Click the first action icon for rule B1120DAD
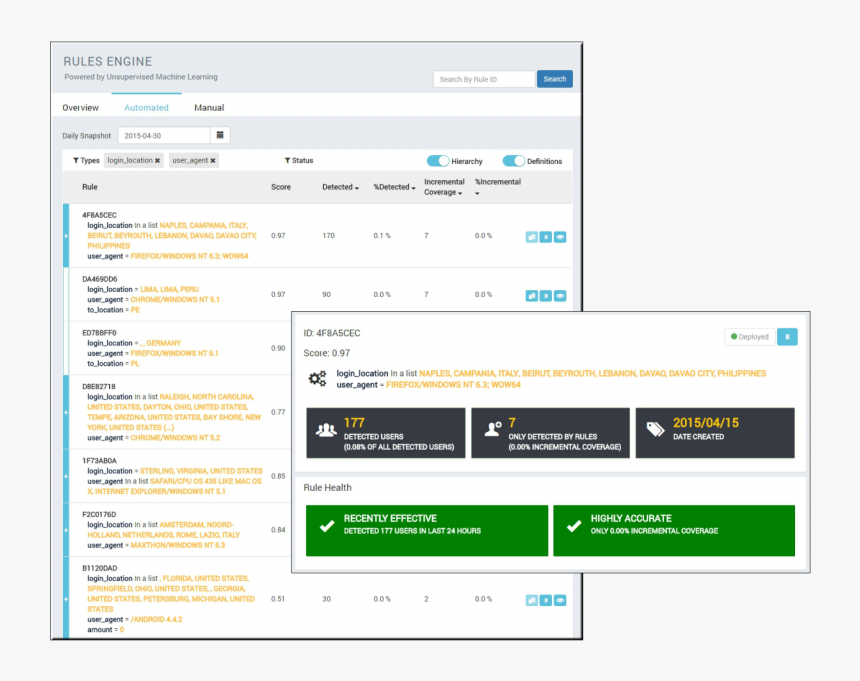 (x=532, y=600)
